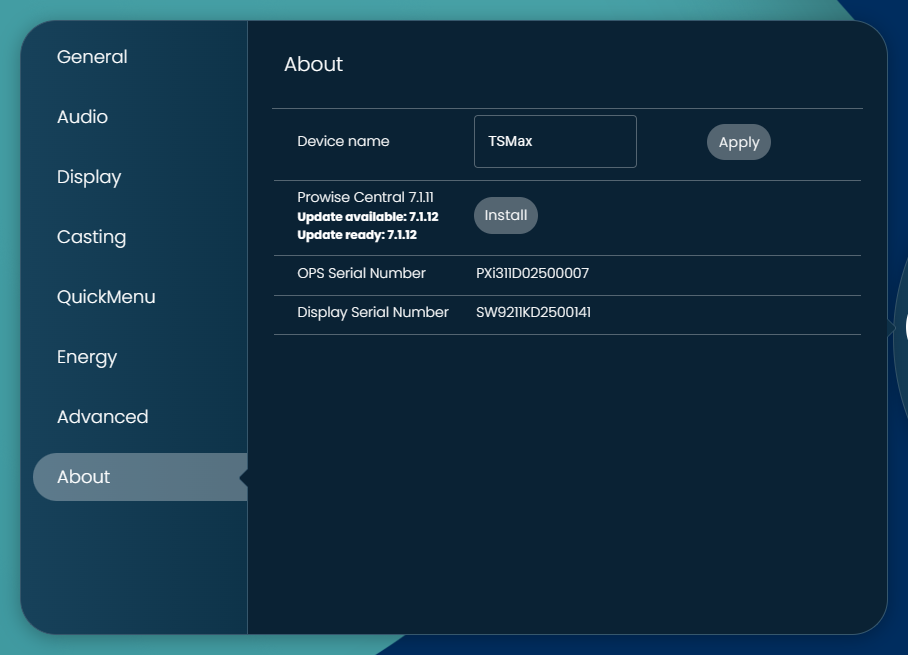Click the Device name text field
Viewport: 908px width, 655px height.
point(555,142)
